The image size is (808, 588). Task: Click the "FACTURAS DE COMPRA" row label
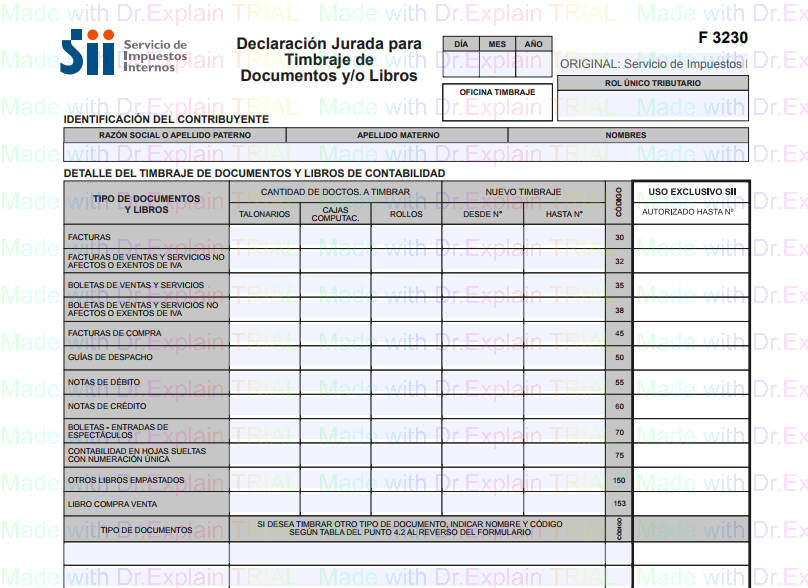114,333
